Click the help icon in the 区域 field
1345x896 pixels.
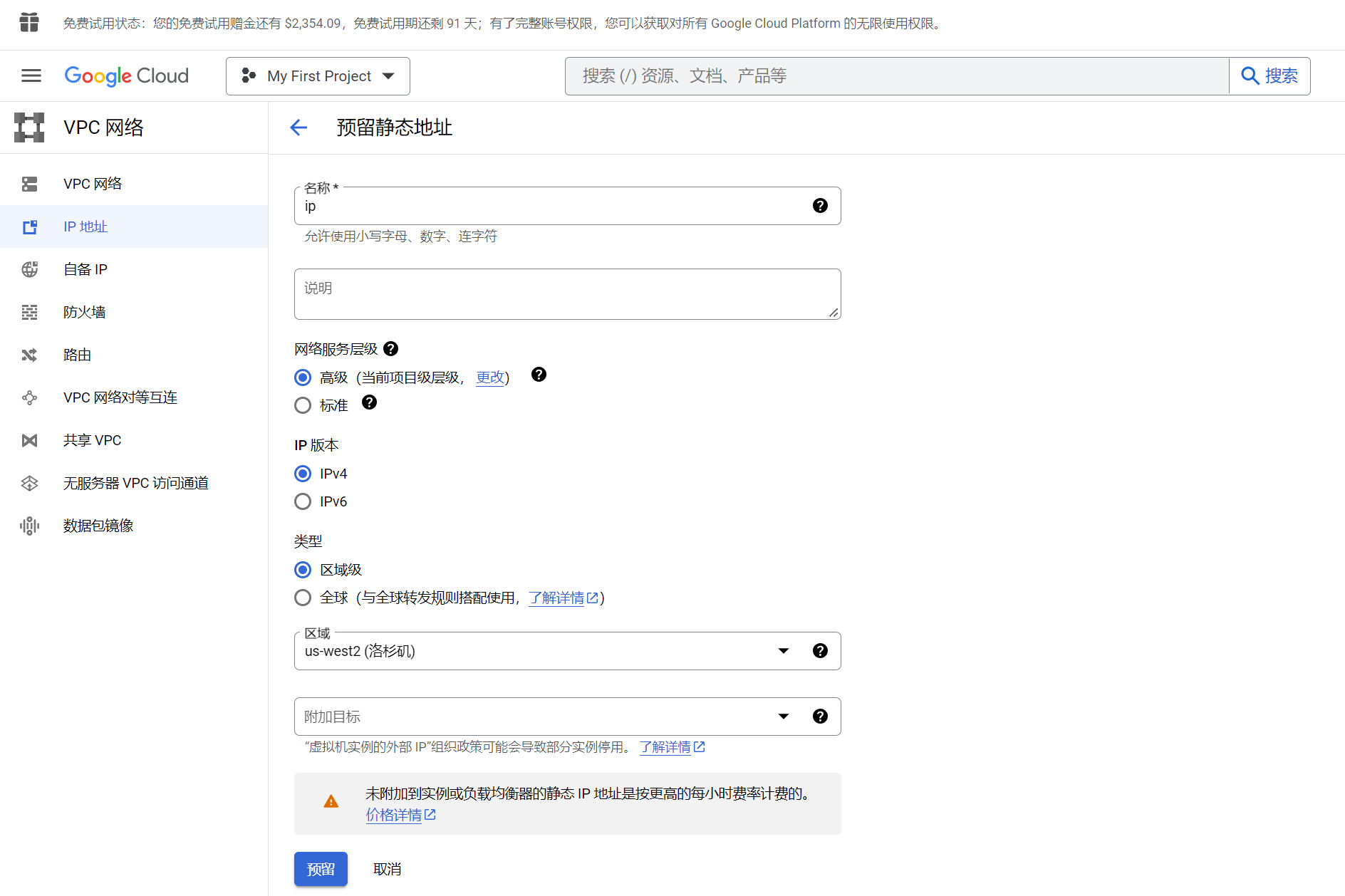click(820, 651)
